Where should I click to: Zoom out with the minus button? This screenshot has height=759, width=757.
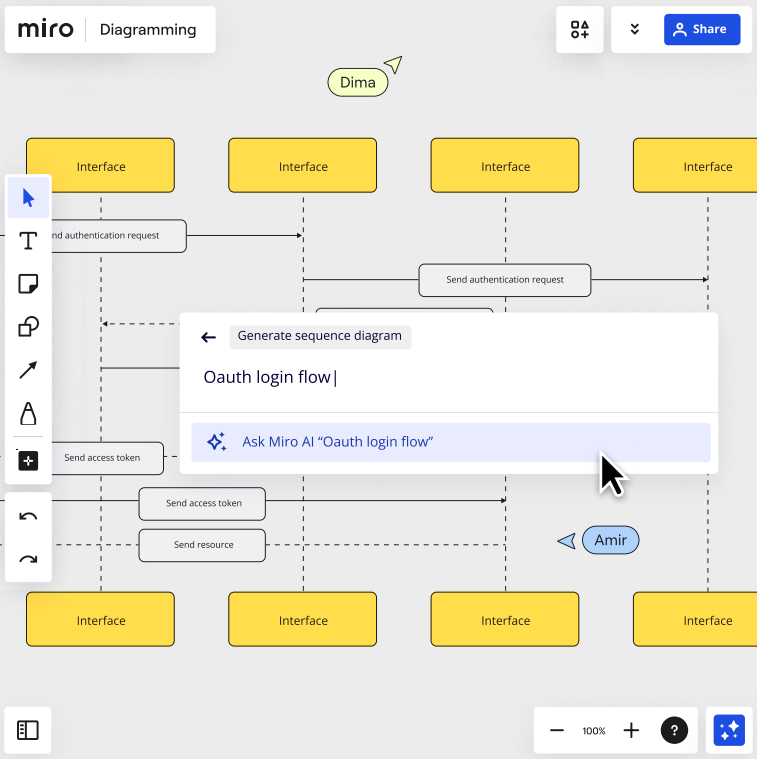pos(557,730)
